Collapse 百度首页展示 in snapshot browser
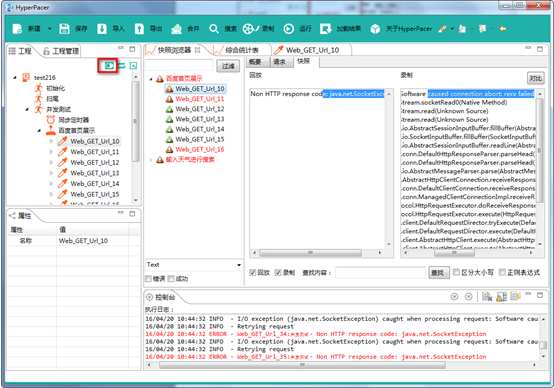554x388 pixels. pyautogui.click(x=151, y=79)
